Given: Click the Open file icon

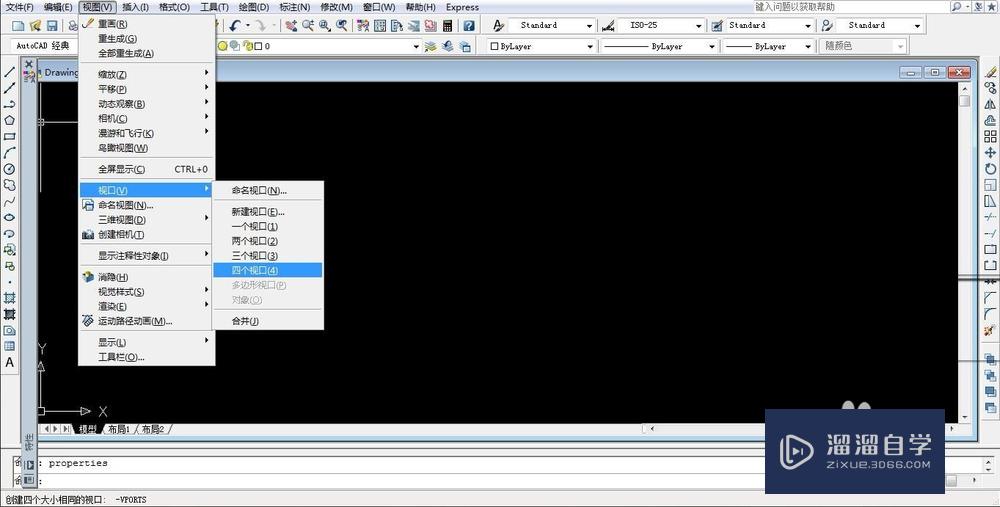Looking at the screenshot, I should [36, 26].
